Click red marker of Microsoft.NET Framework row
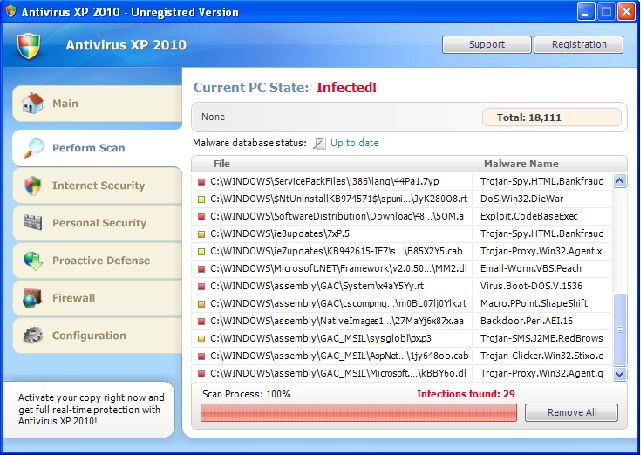The width and height of the screenshot is (641, 455). pos(201,269)
